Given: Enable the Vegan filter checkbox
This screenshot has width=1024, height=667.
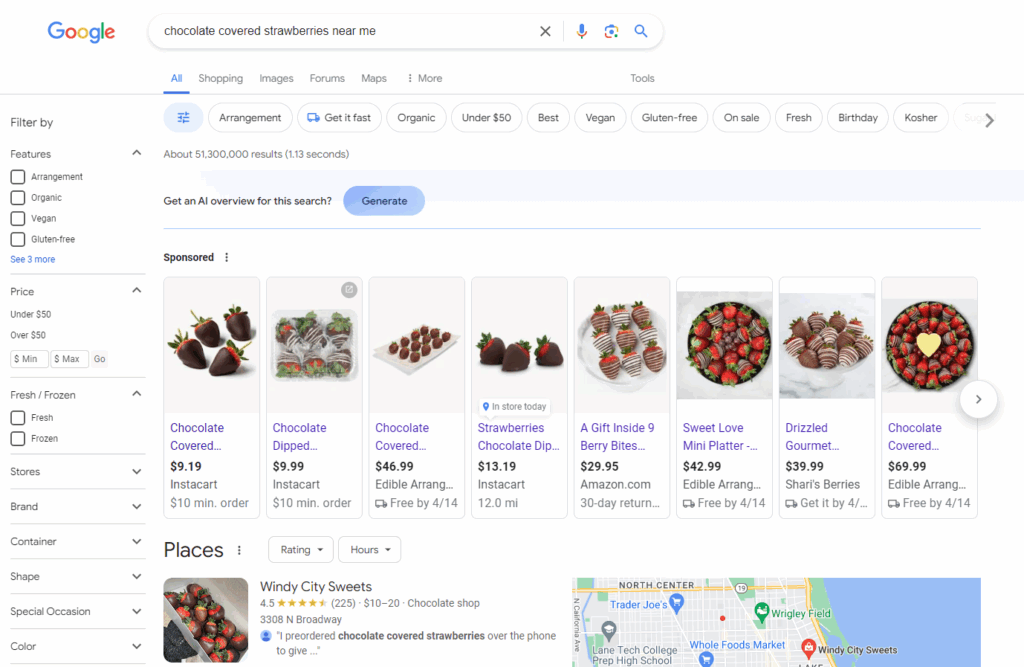Looking at the screenshot, I should click(18, 219).
